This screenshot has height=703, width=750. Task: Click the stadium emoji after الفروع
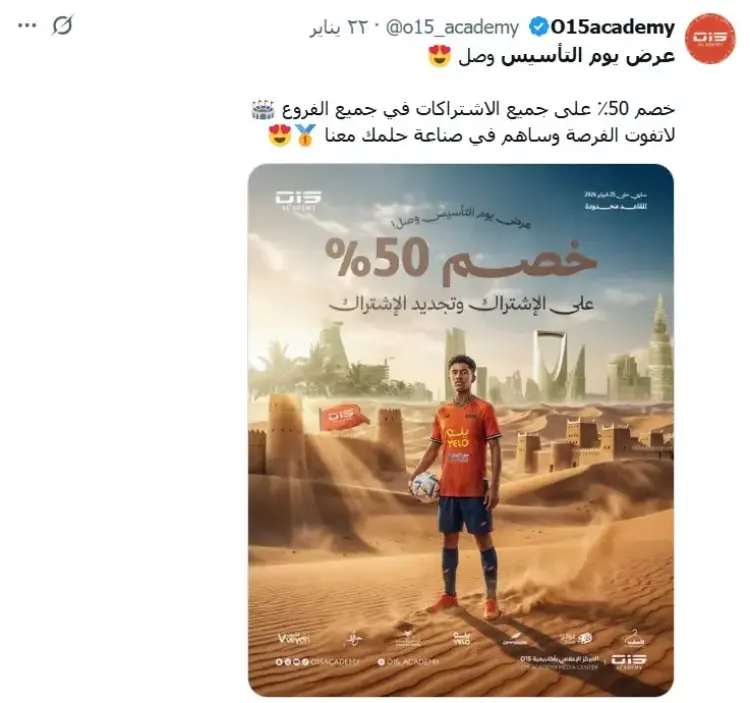coord(263,110)
